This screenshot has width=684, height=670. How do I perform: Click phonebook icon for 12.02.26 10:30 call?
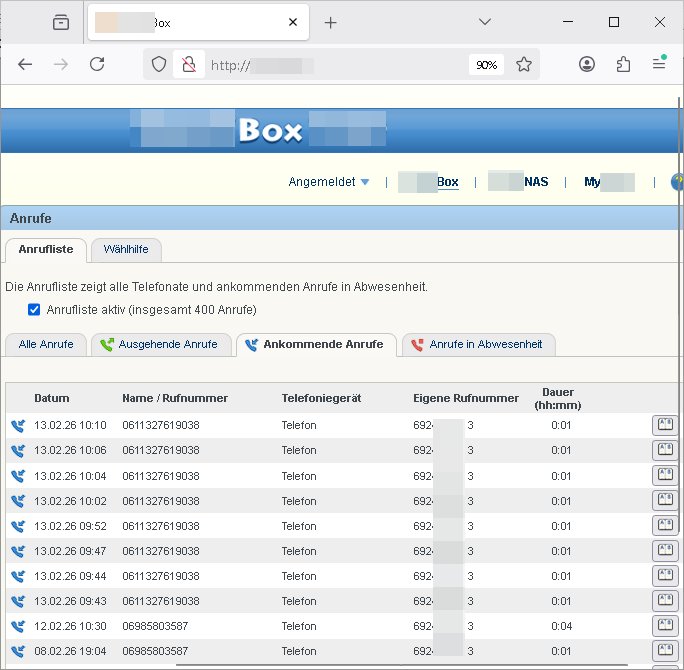664,625
